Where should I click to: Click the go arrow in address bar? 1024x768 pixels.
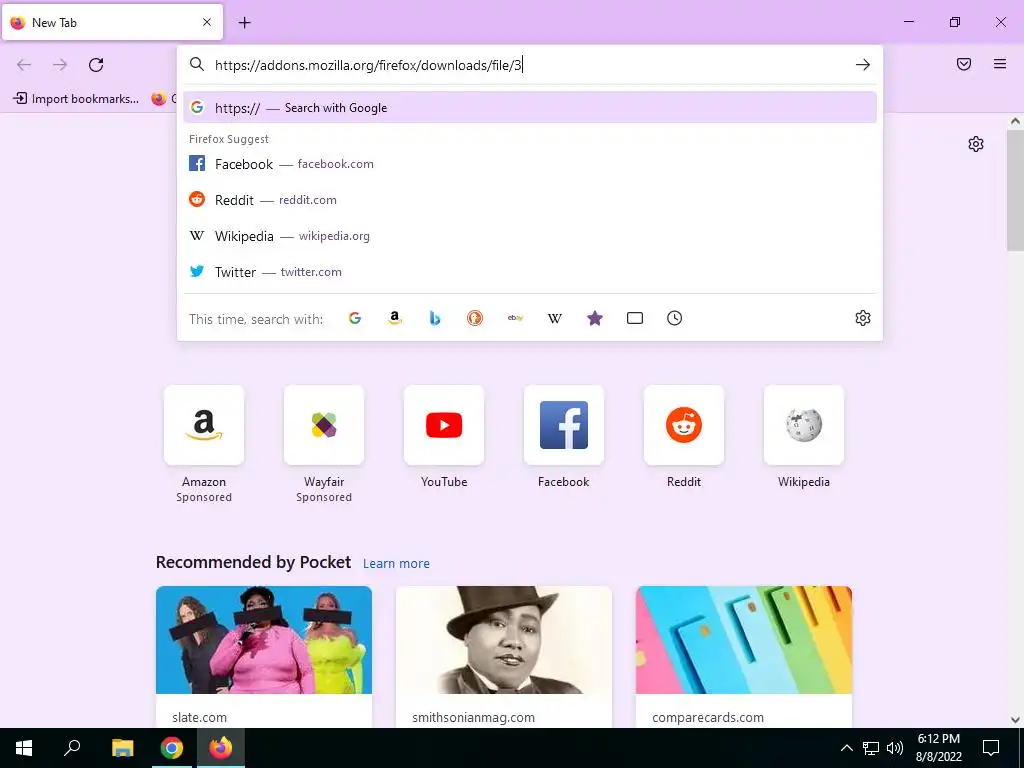[x=863, y=65]
